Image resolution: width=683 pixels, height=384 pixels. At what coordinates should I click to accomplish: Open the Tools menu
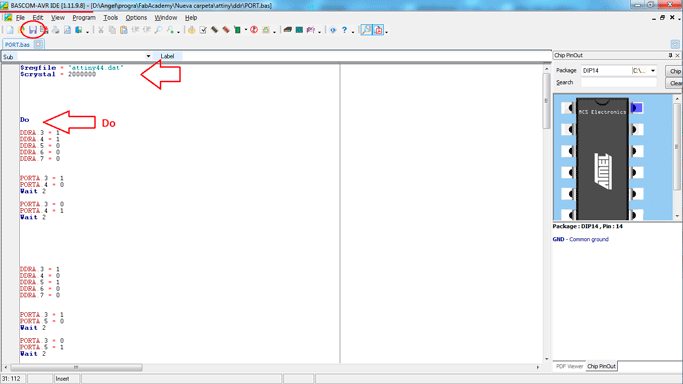111,18
